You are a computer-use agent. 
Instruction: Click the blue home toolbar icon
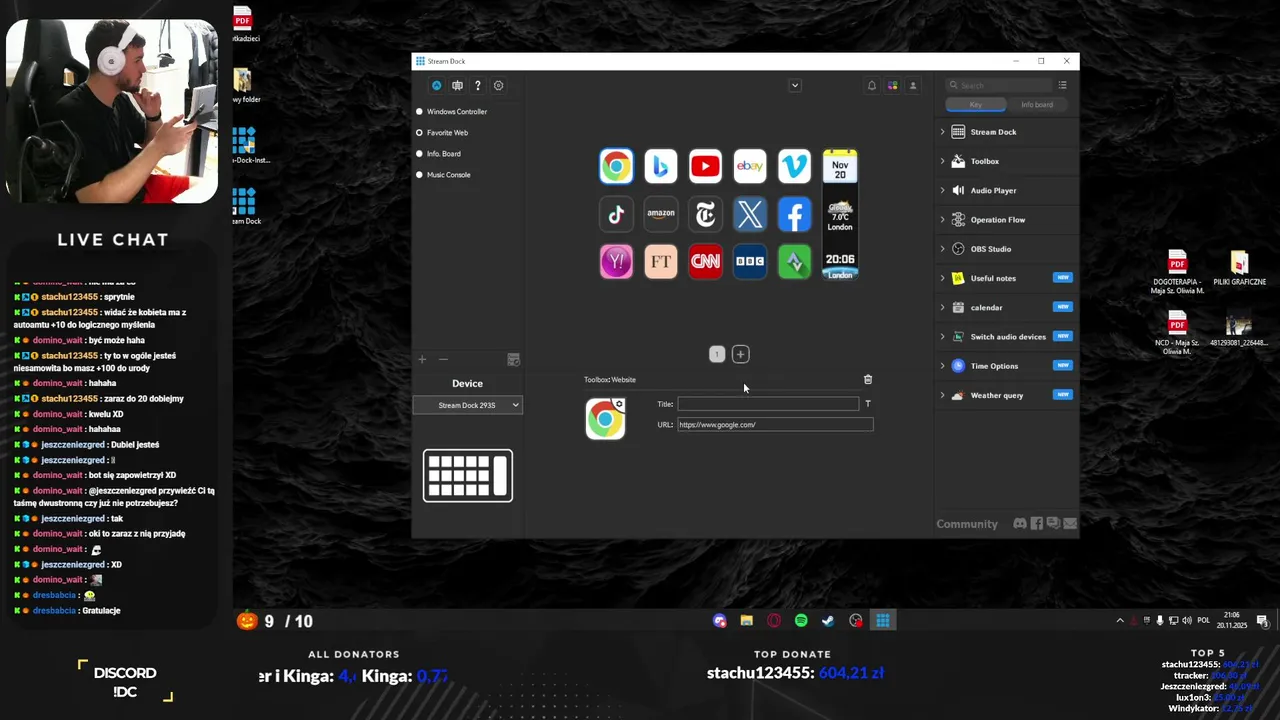[436, 86]
